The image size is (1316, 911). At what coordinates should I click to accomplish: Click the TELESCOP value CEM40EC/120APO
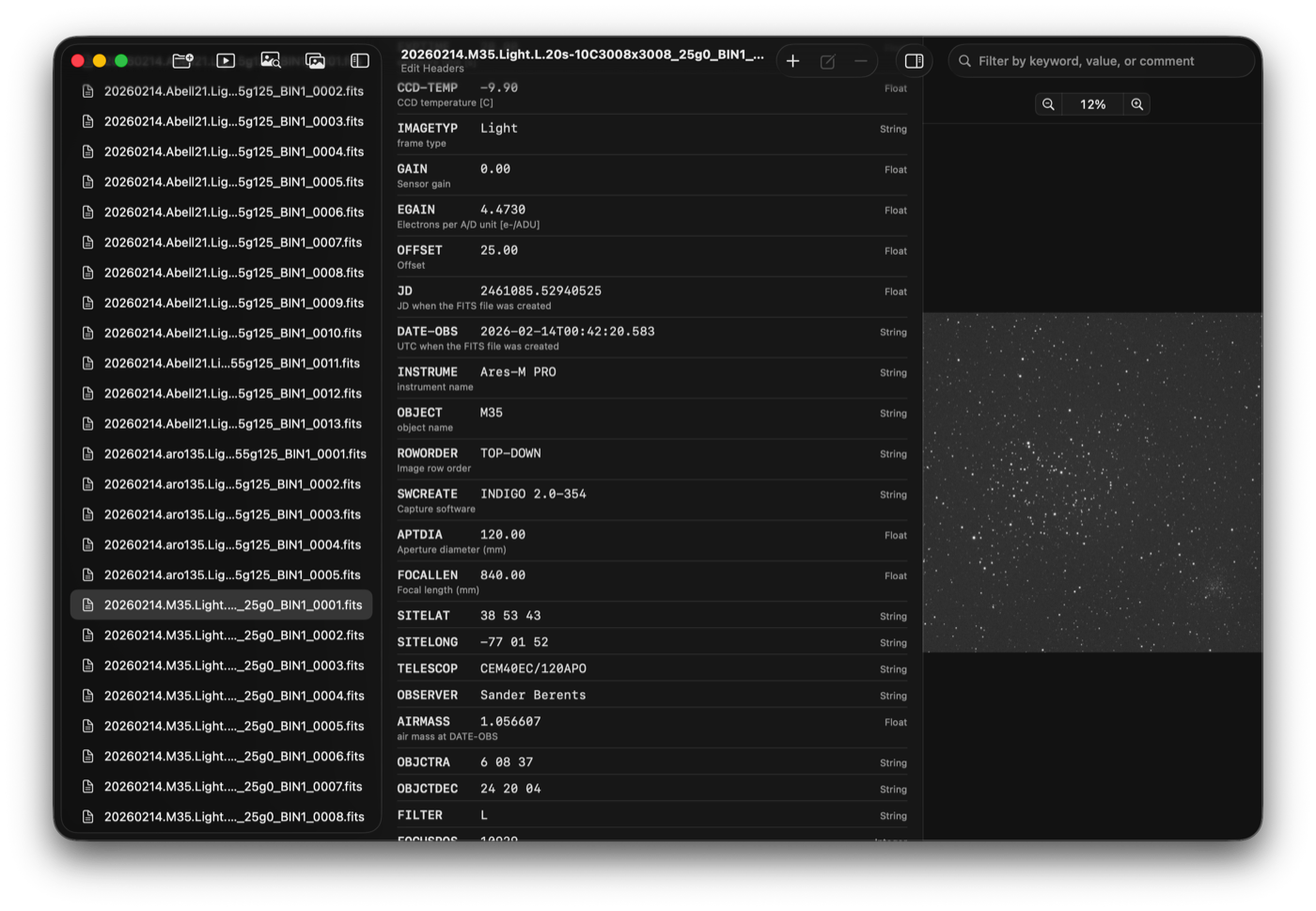[x=533, y=668]
